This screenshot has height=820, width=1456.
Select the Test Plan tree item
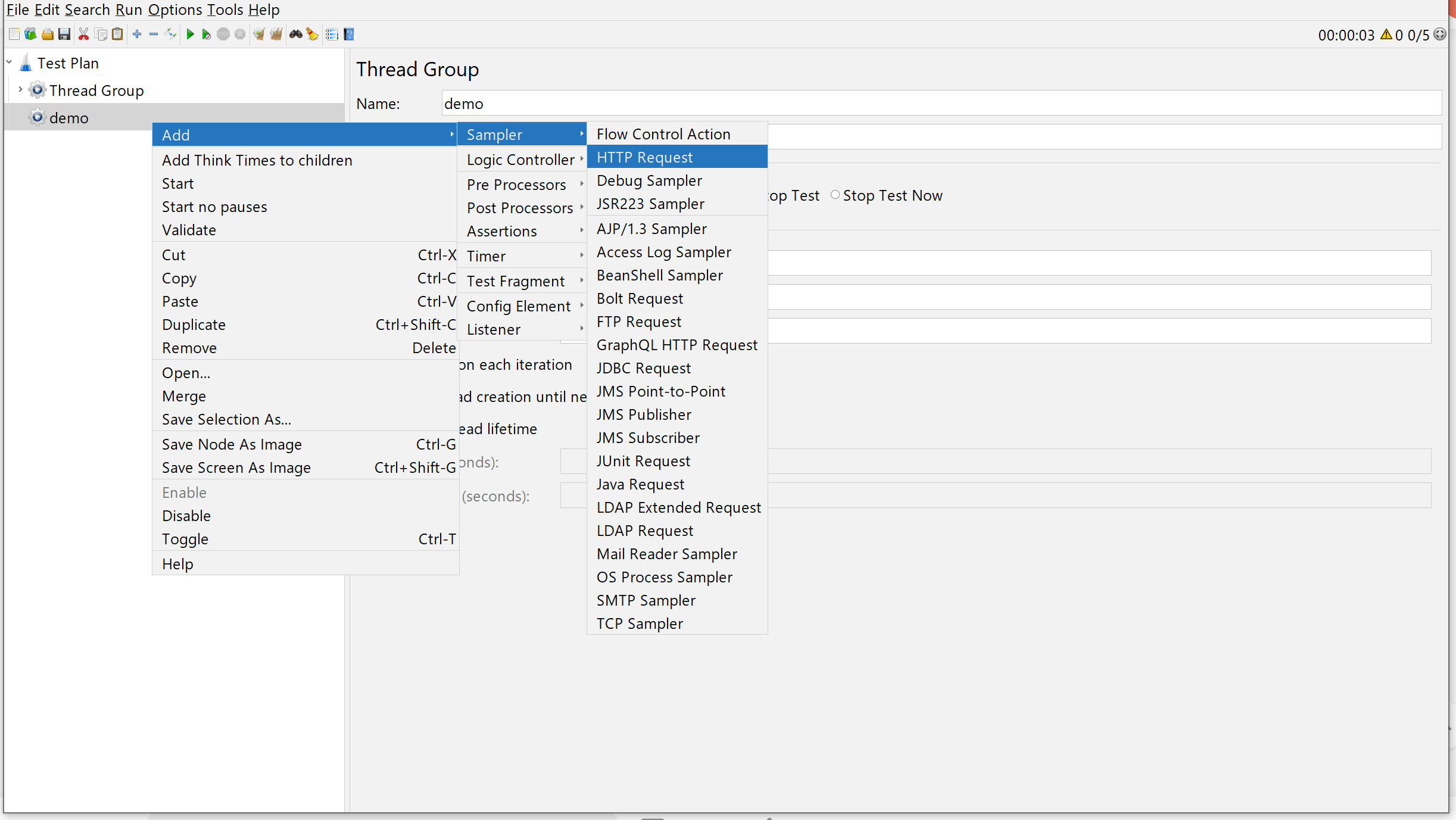click(x=68, y=63)
